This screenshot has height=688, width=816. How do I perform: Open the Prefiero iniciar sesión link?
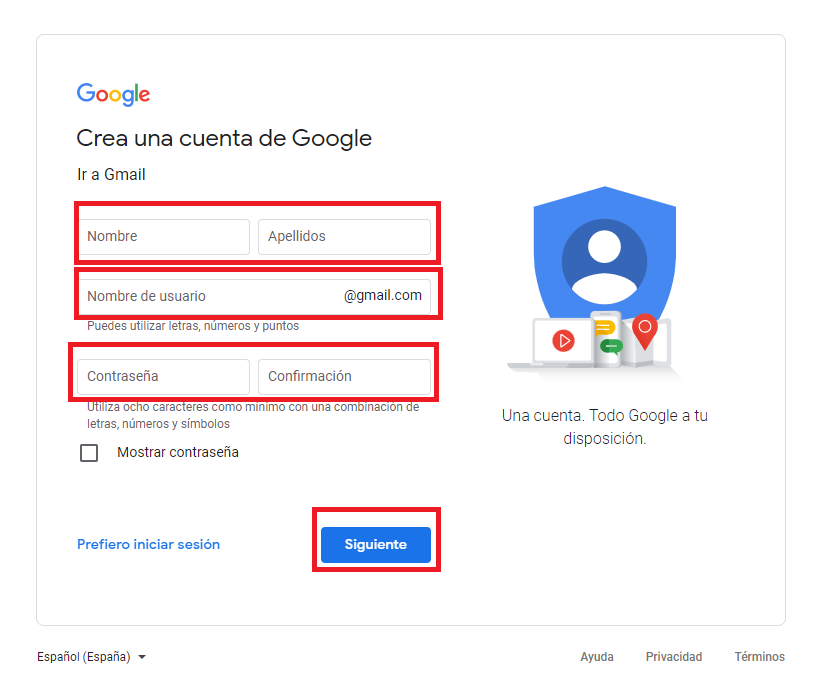(x=148, y=544)
